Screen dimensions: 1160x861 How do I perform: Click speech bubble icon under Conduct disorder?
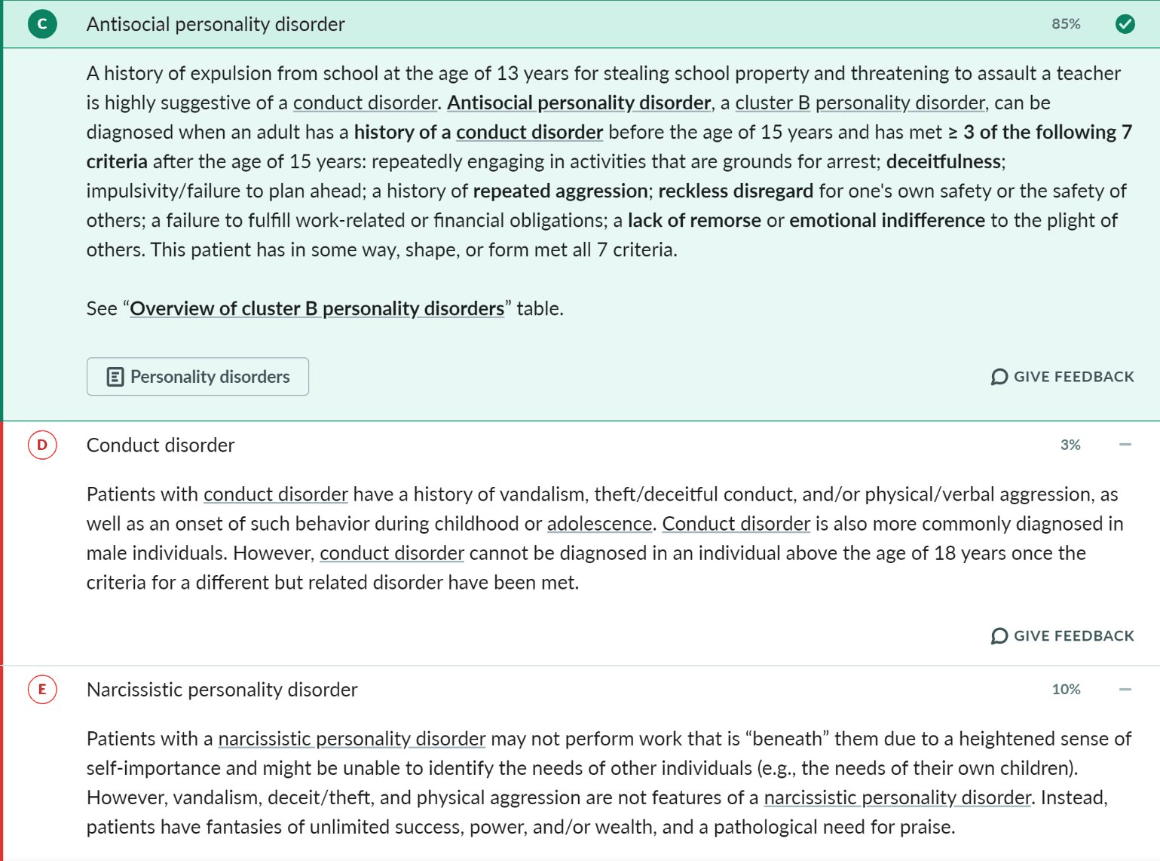tap(999, 635)
